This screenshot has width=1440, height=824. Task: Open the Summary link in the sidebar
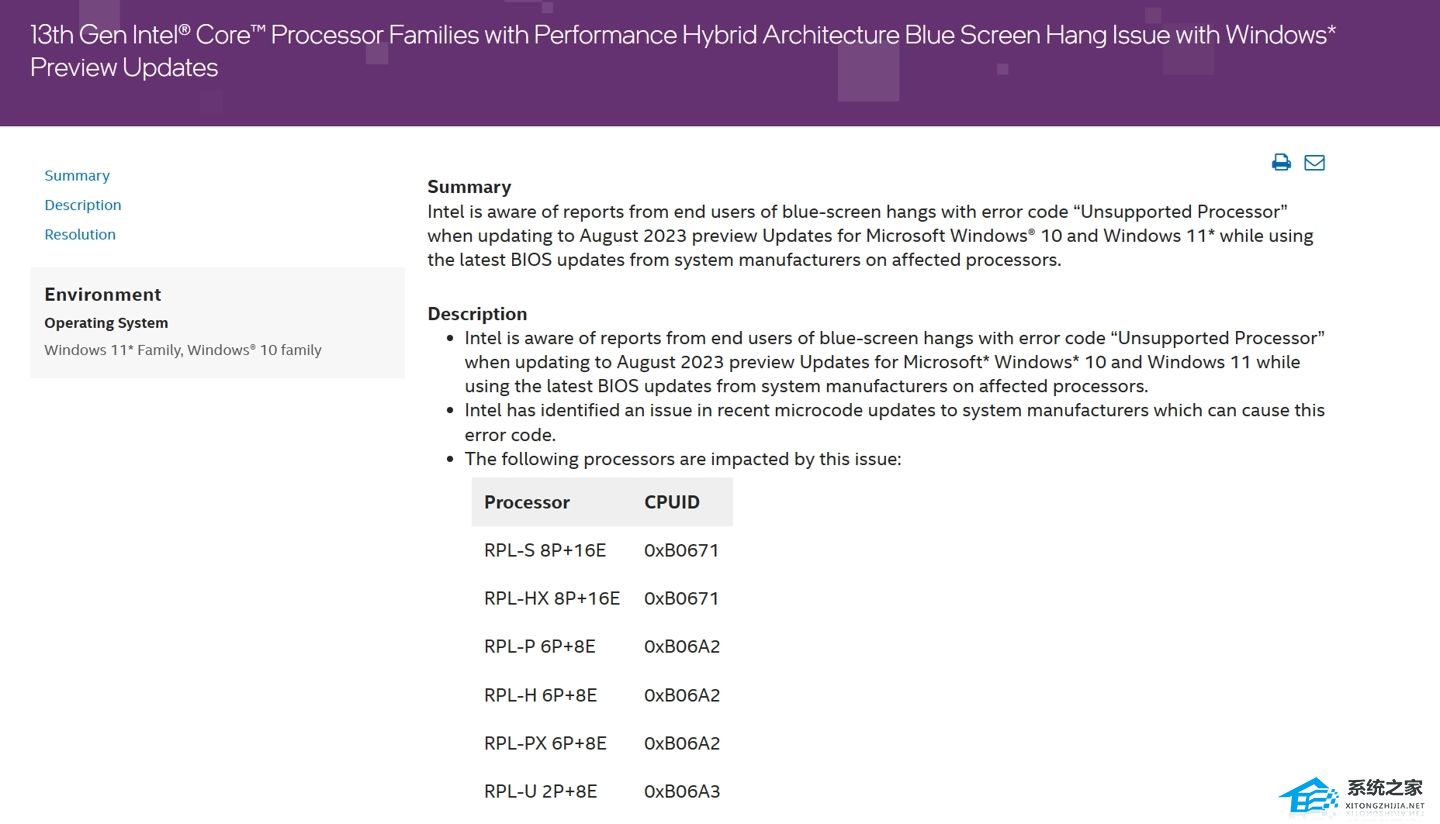point(77,176)
